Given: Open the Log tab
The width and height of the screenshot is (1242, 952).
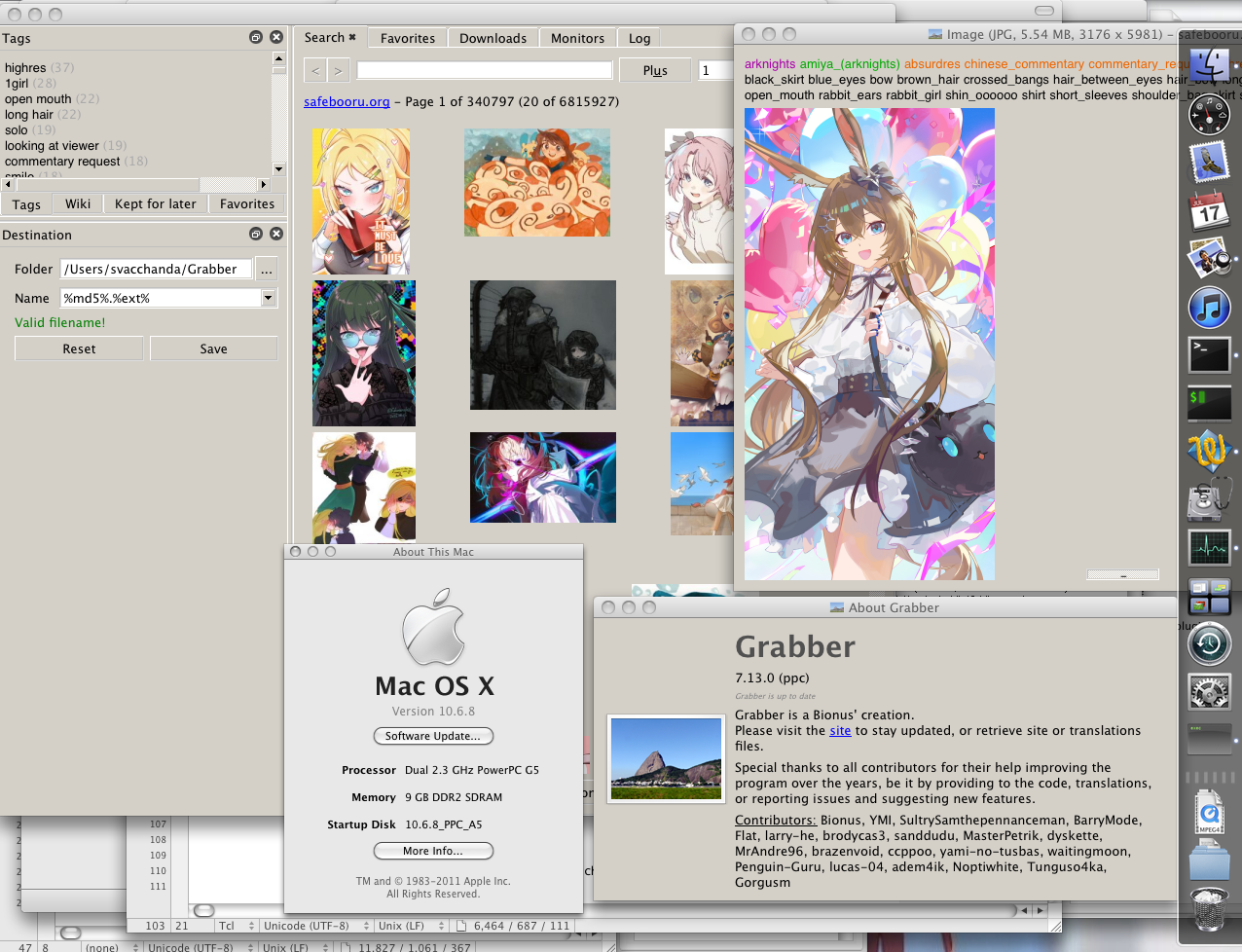Looking at the screenshot, I should coord(639,38).
